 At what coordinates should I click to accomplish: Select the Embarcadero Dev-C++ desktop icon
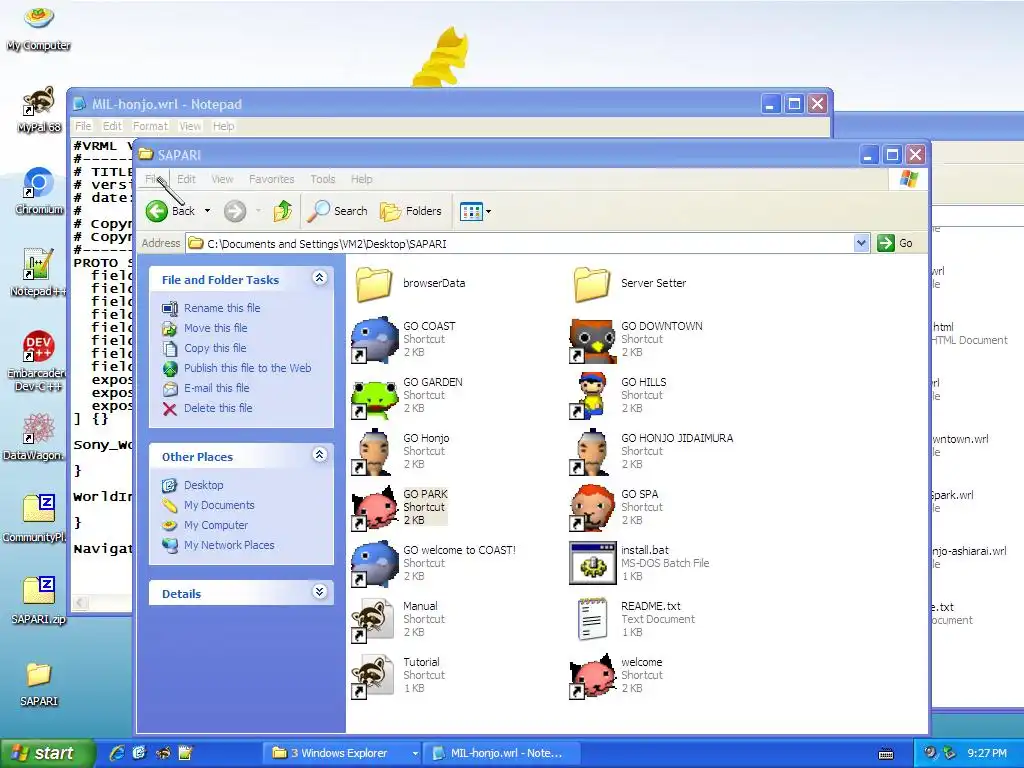pyautogui.click(x=36, y=361)
